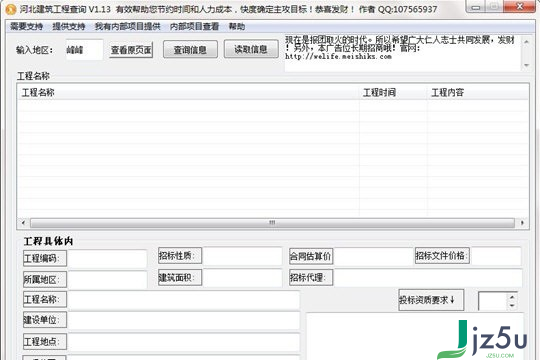This screenshot has width=540, height=360.
Task: Click the 读取信息 button
Action: pos(251,49)
